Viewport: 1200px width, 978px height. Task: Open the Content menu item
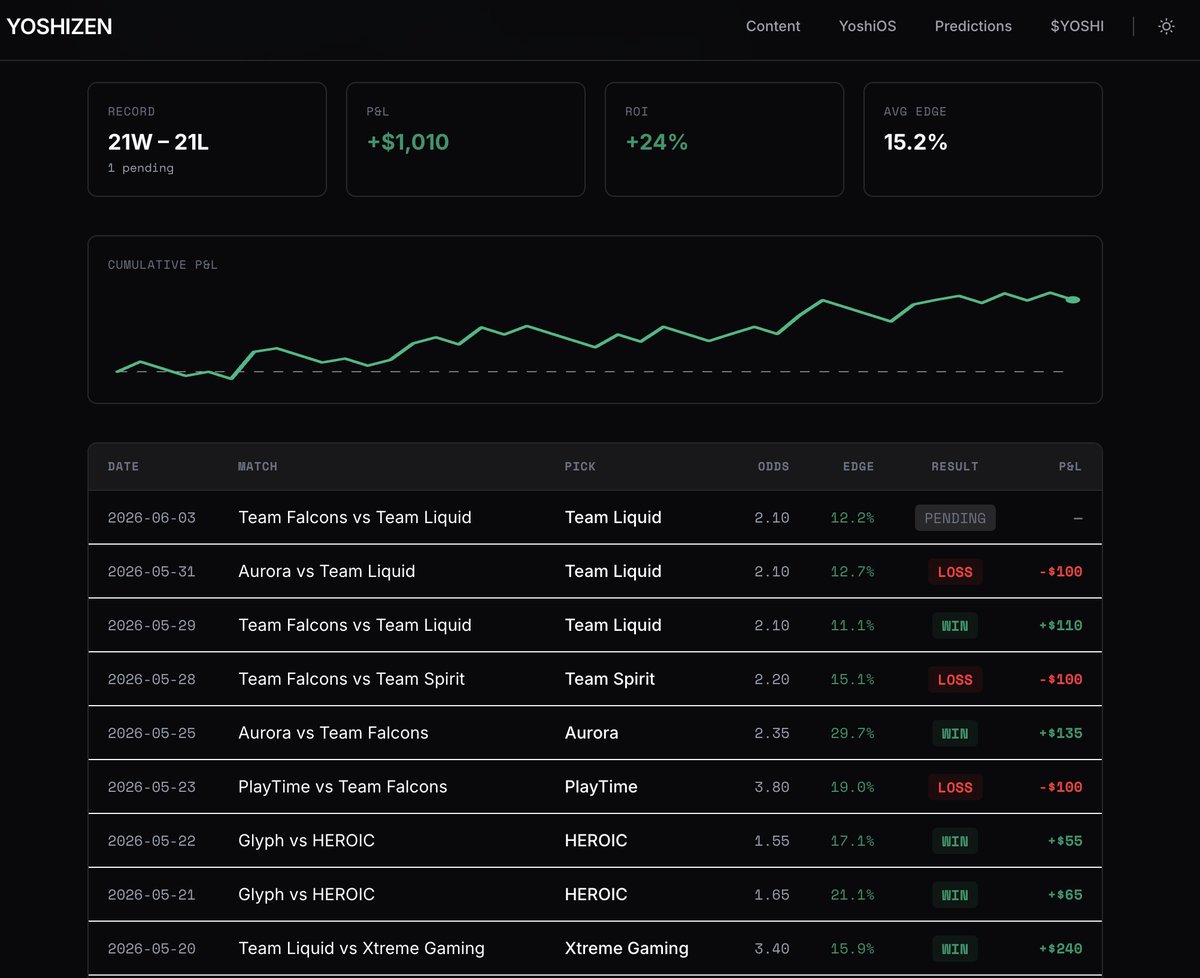[773, 27]
